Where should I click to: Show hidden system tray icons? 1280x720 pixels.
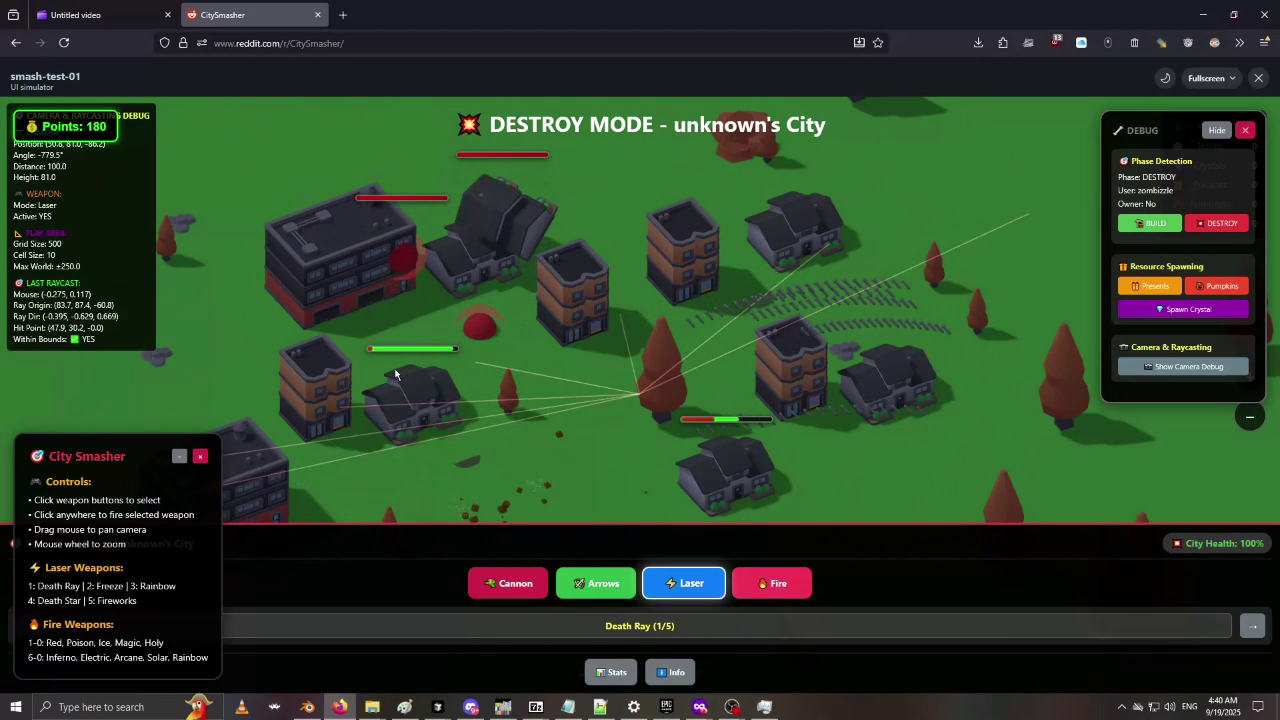[1121, 707]
